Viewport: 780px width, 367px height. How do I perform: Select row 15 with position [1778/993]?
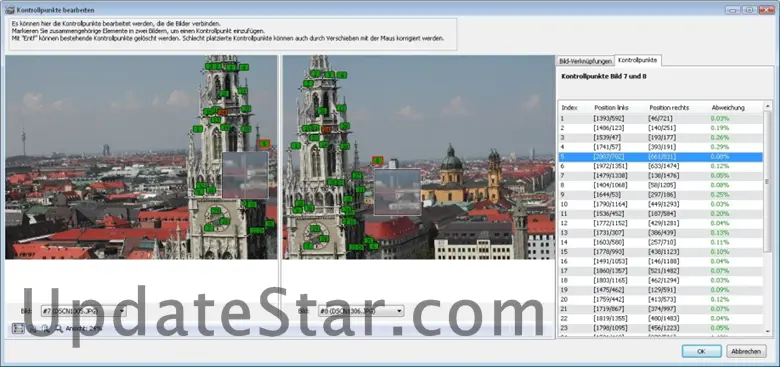pyautogui.click(x=661, y=252)
